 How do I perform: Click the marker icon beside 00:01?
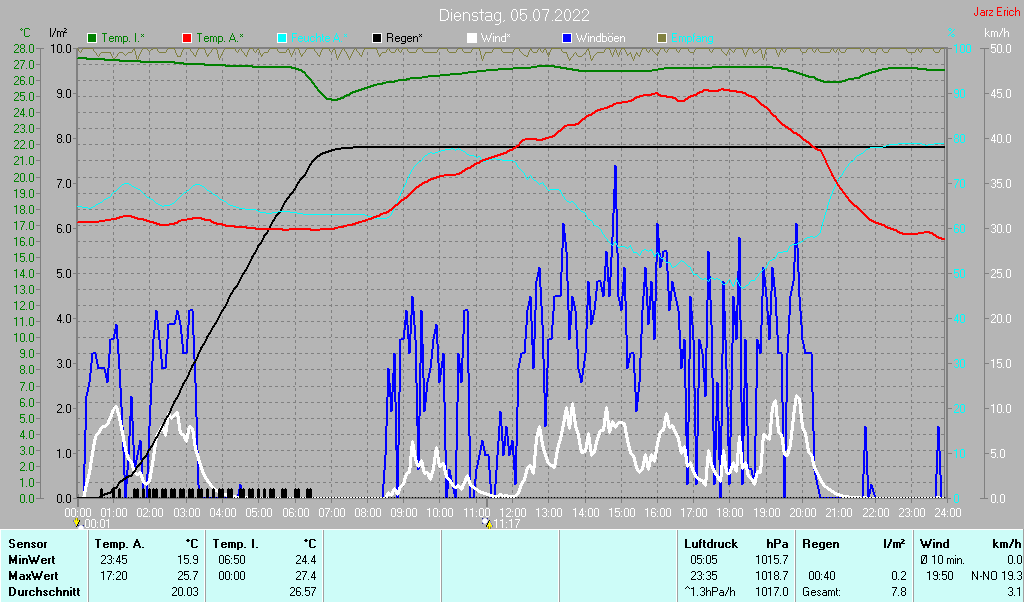coord(77,523)
